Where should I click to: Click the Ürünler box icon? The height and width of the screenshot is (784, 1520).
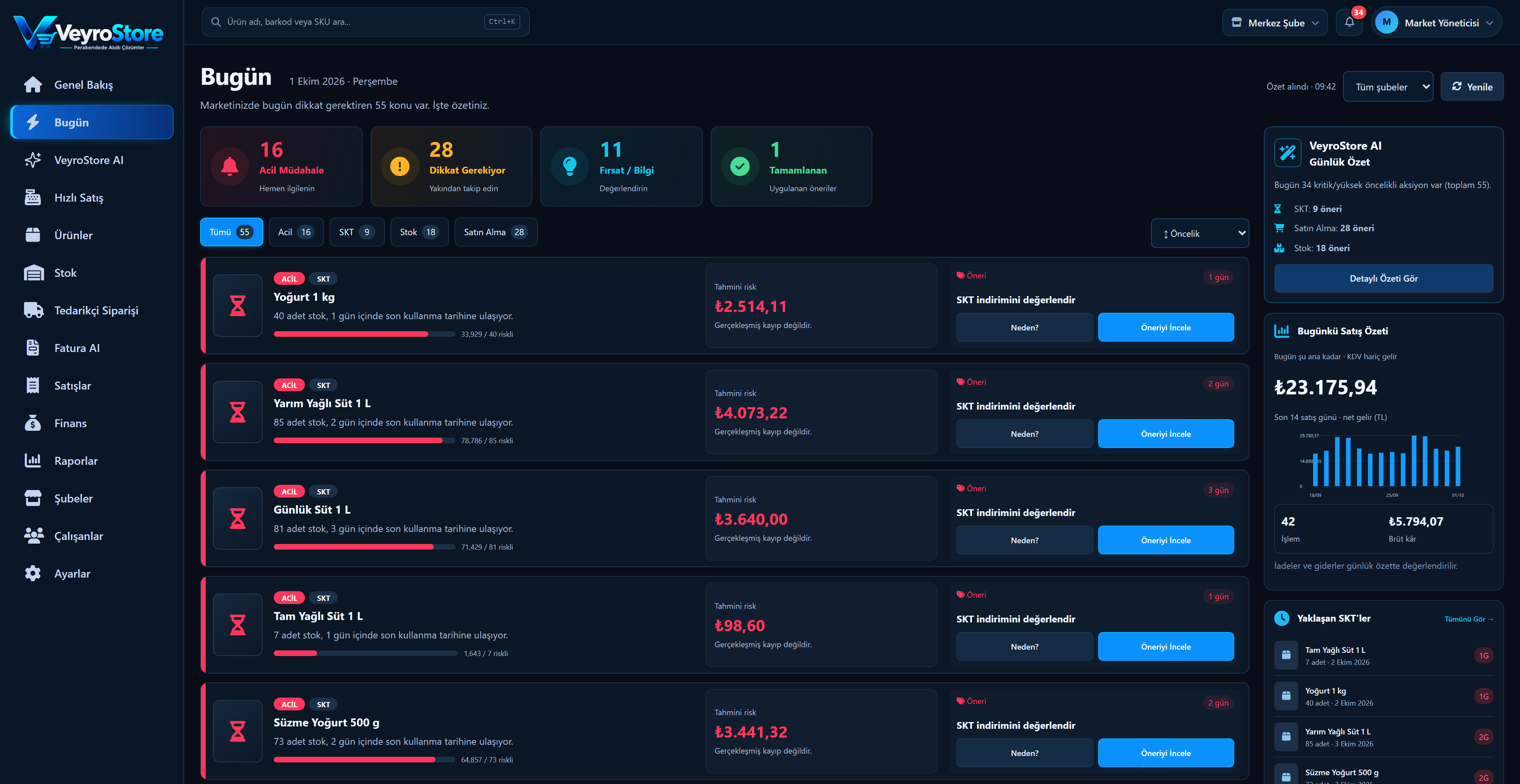click(x=33, y=235)
